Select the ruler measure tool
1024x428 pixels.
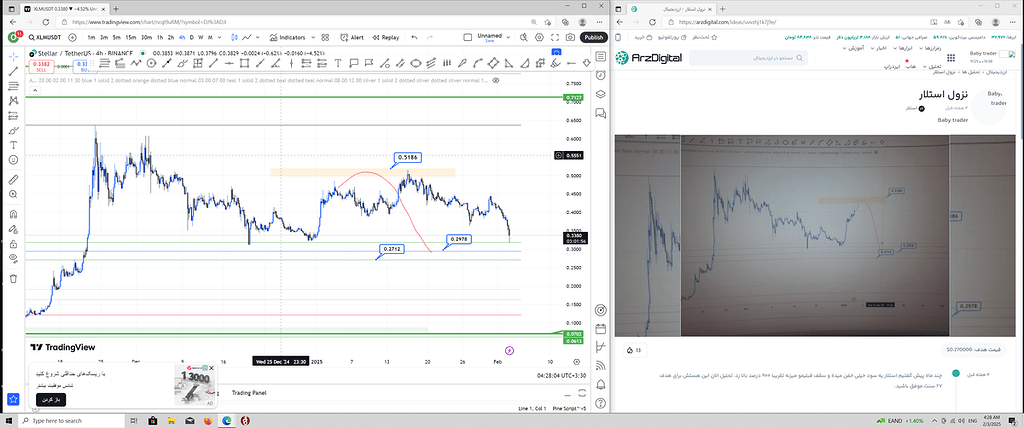coord(13,179)
